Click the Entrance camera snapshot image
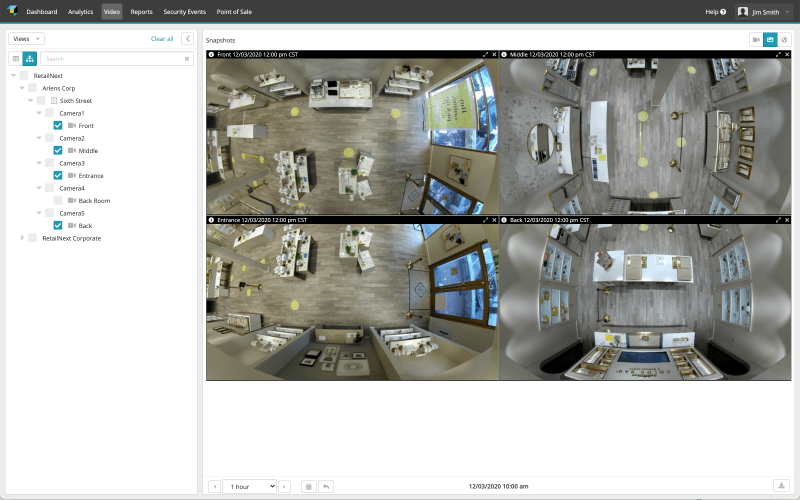 click(x=352, y=302)
